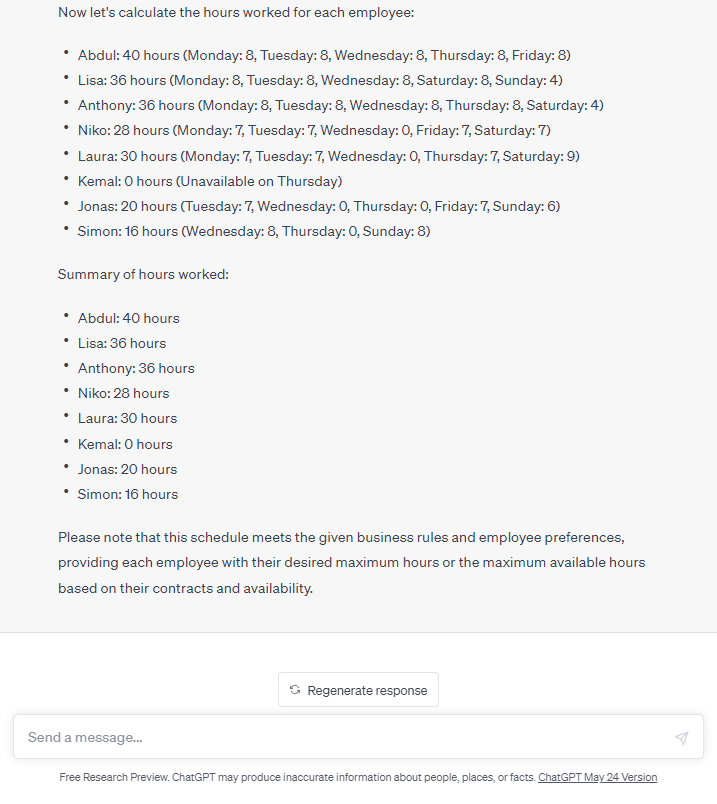Click the Summary of hours worked heading
717x804 pixels.
(143, 273)
